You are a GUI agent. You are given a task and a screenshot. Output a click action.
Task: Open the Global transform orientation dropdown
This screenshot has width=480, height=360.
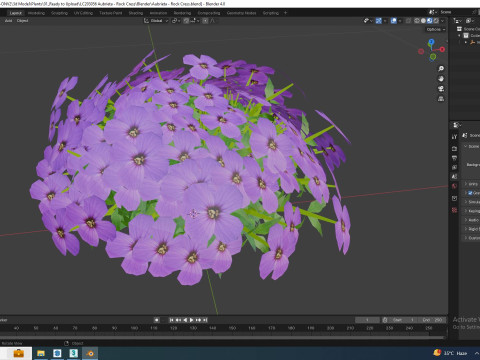(156, 21)
